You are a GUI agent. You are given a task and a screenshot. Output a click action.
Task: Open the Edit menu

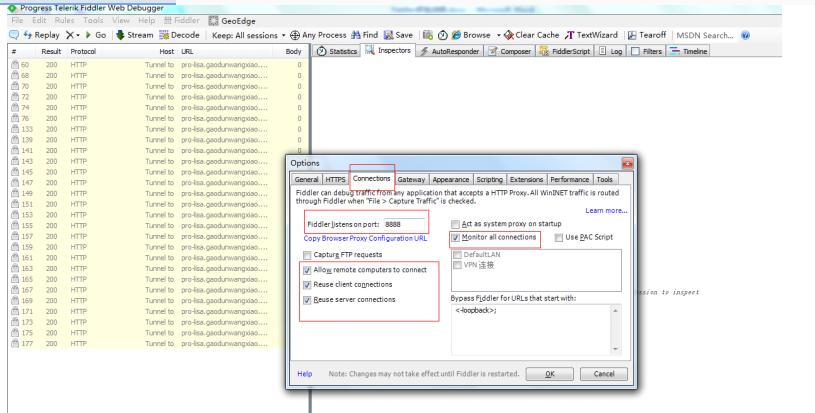tap(39, 20)
